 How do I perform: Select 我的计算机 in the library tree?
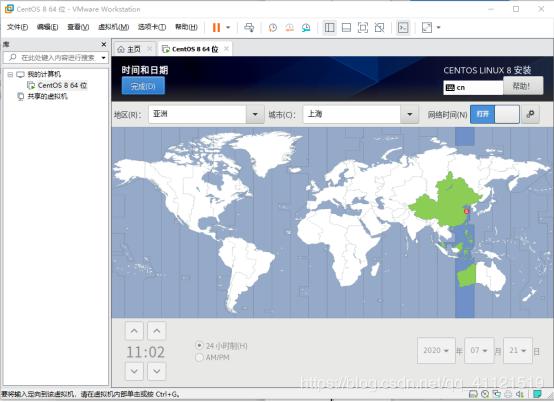click(44, 74)
